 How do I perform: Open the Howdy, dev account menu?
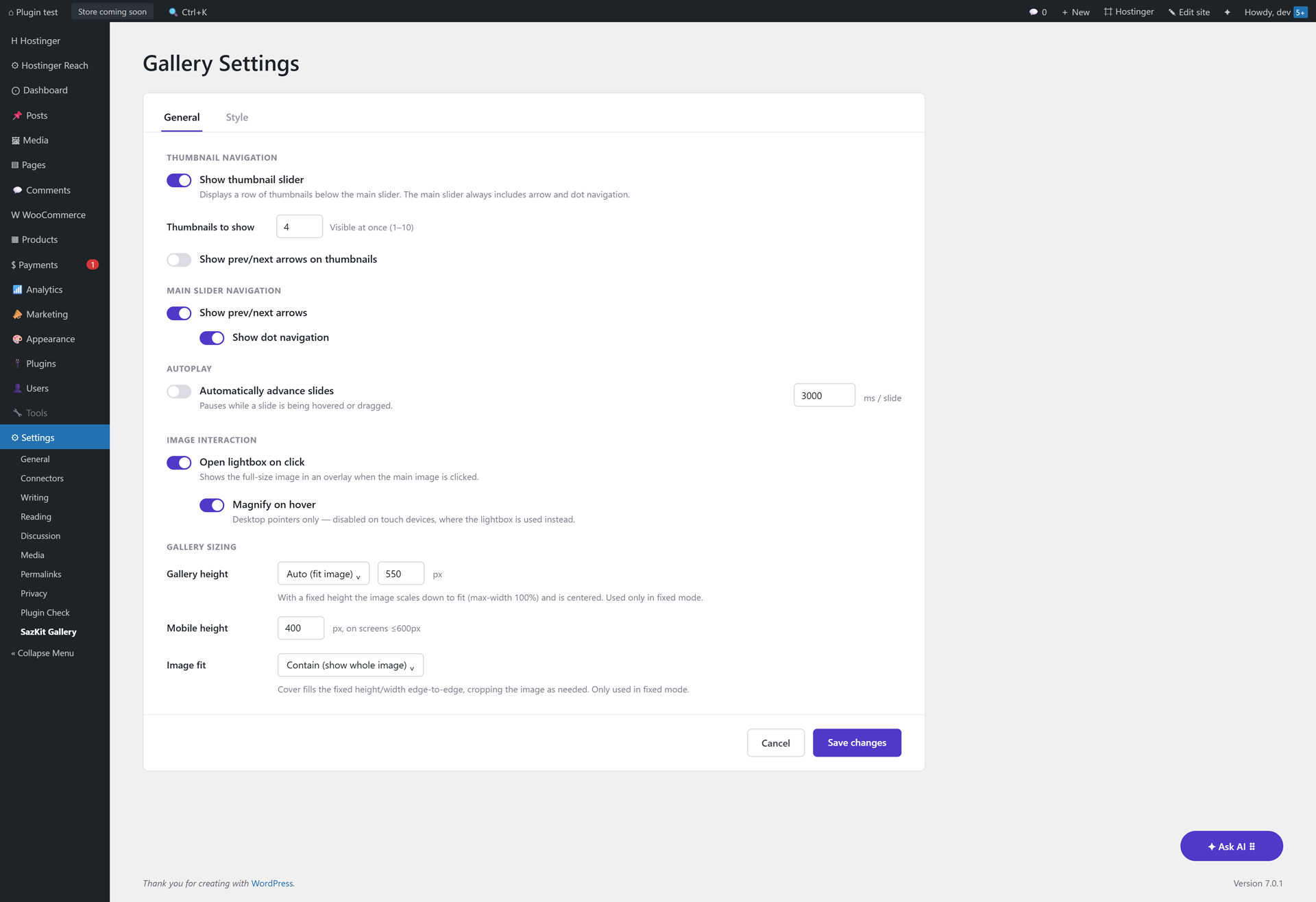(x=1275, y=12)
